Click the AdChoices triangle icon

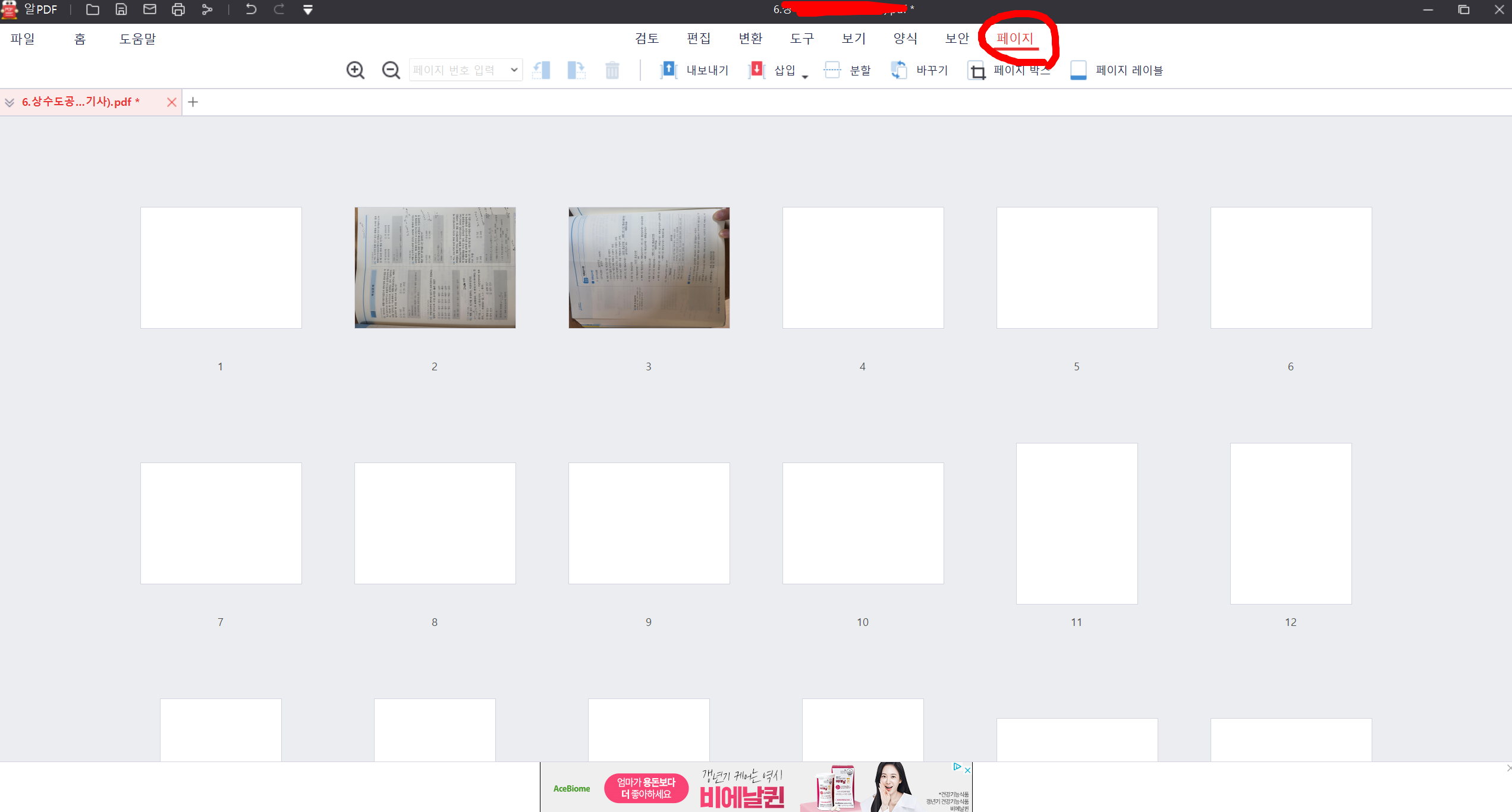pyautogui.click(x=957, y=767)
